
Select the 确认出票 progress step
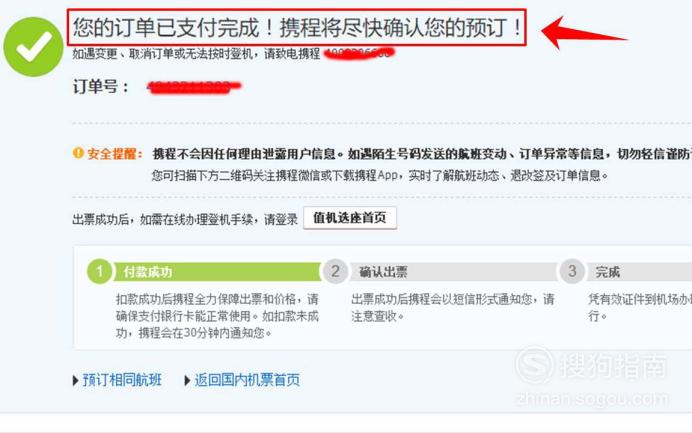coord(453,272)
